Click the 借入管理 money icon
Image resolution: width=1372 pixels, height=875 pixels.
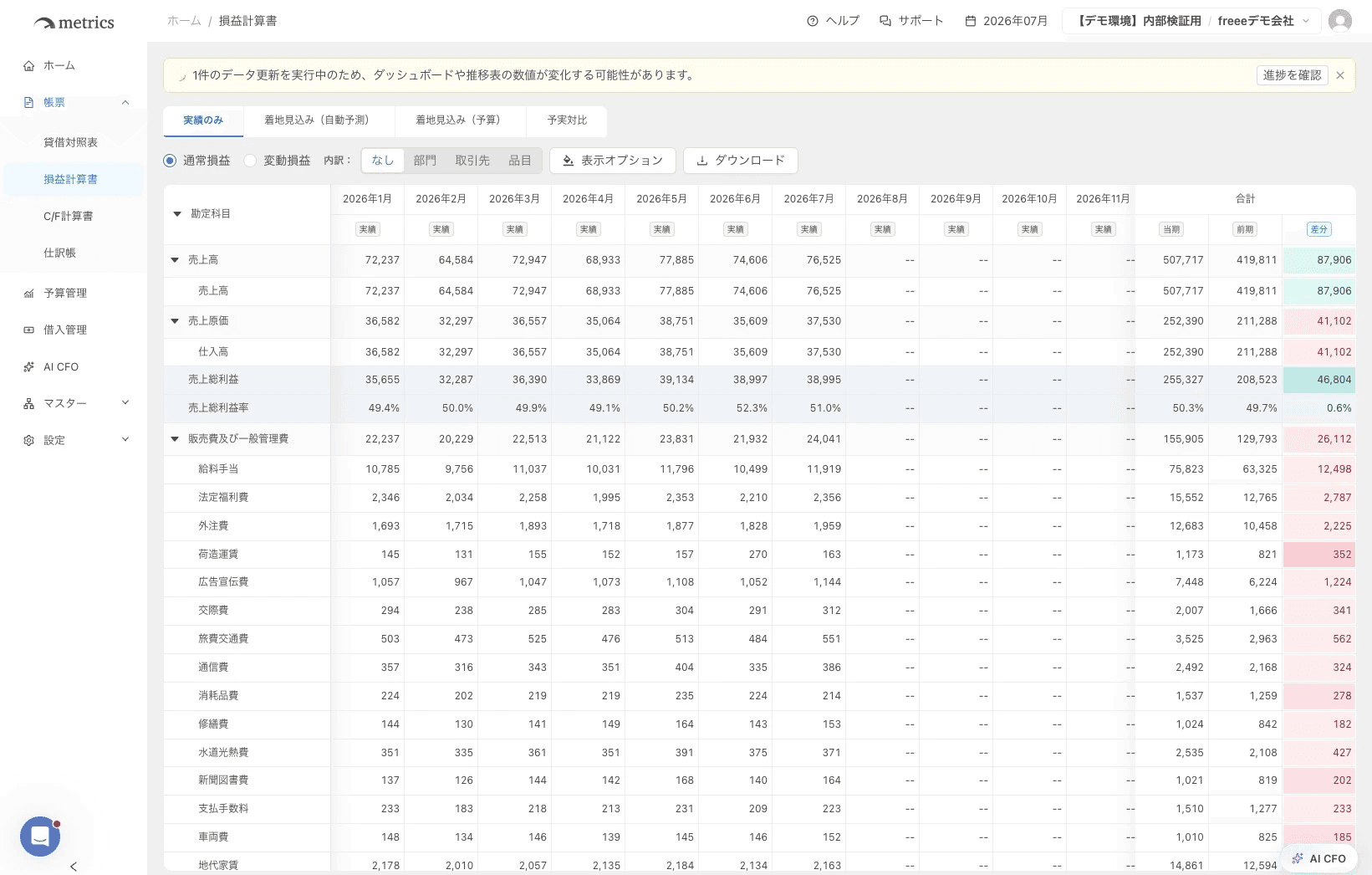[x=29, y=330]
